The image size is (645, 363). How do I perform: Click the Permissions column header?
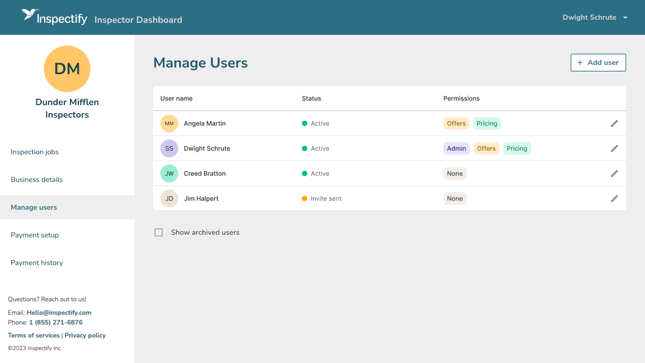coord(461,98)
